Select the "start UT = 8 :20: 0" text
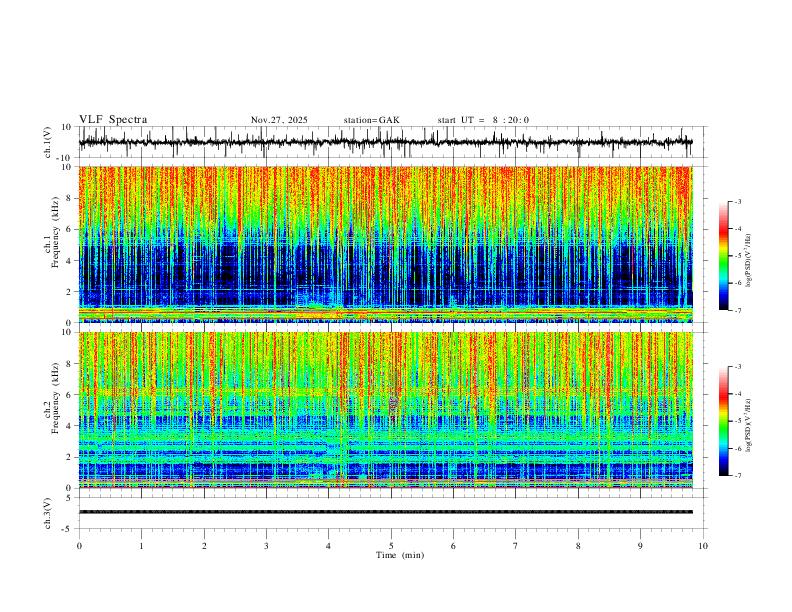This screenshot has width=792, height=612. coord(483,120)
